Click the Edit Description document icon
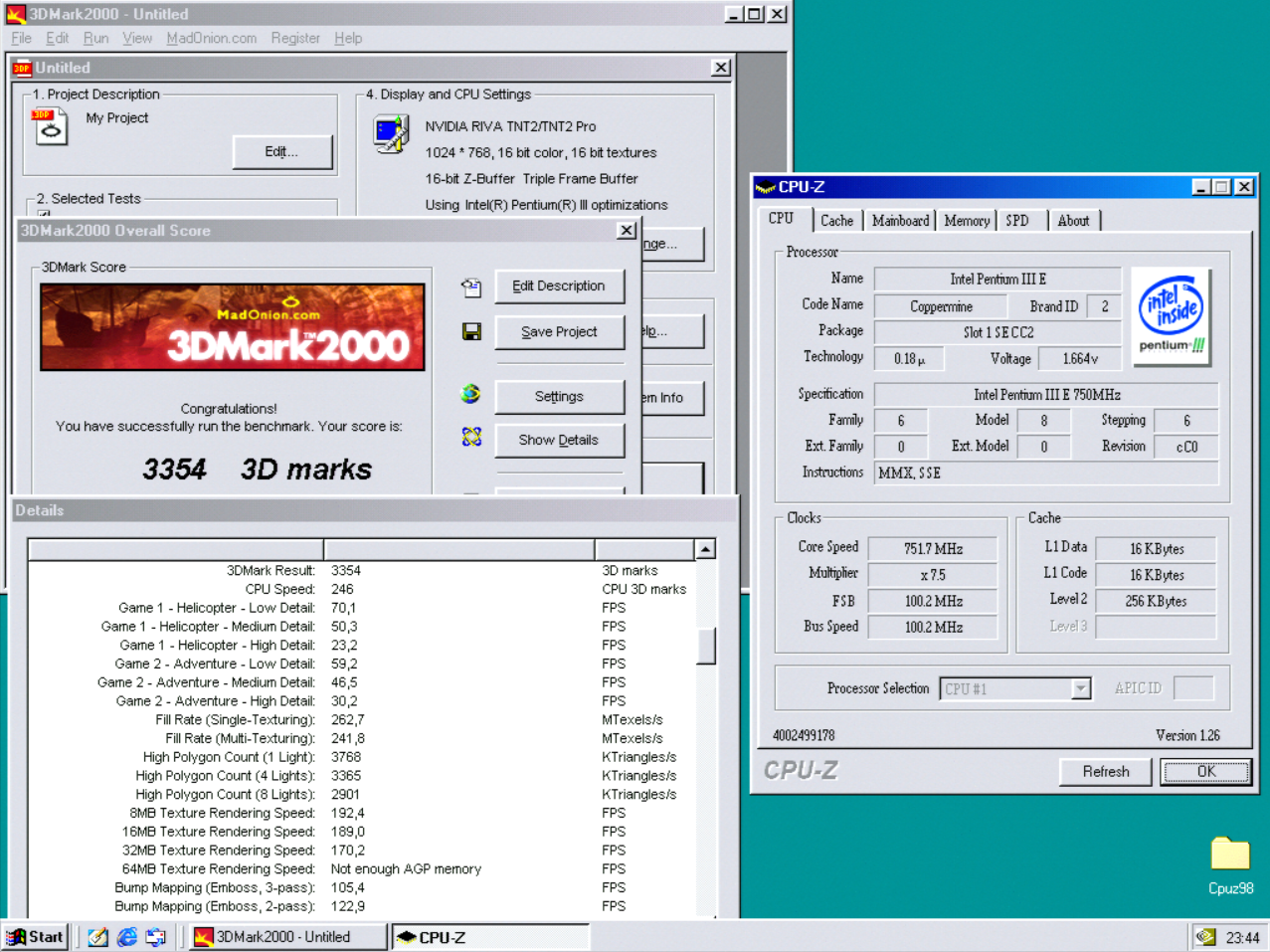 [x=471, y=287]
